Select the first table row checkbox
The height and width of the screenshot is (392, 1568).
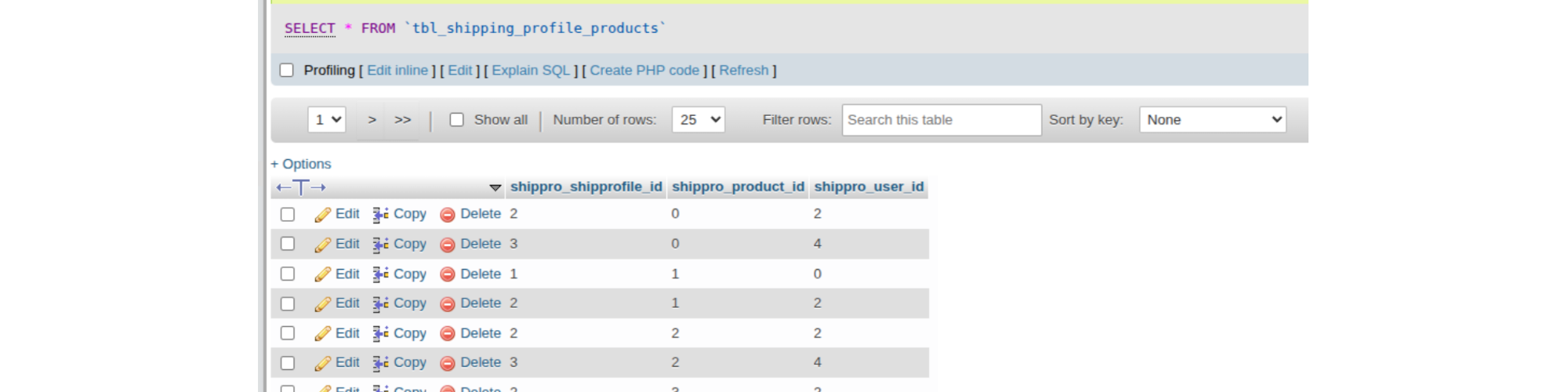[288, 215]
